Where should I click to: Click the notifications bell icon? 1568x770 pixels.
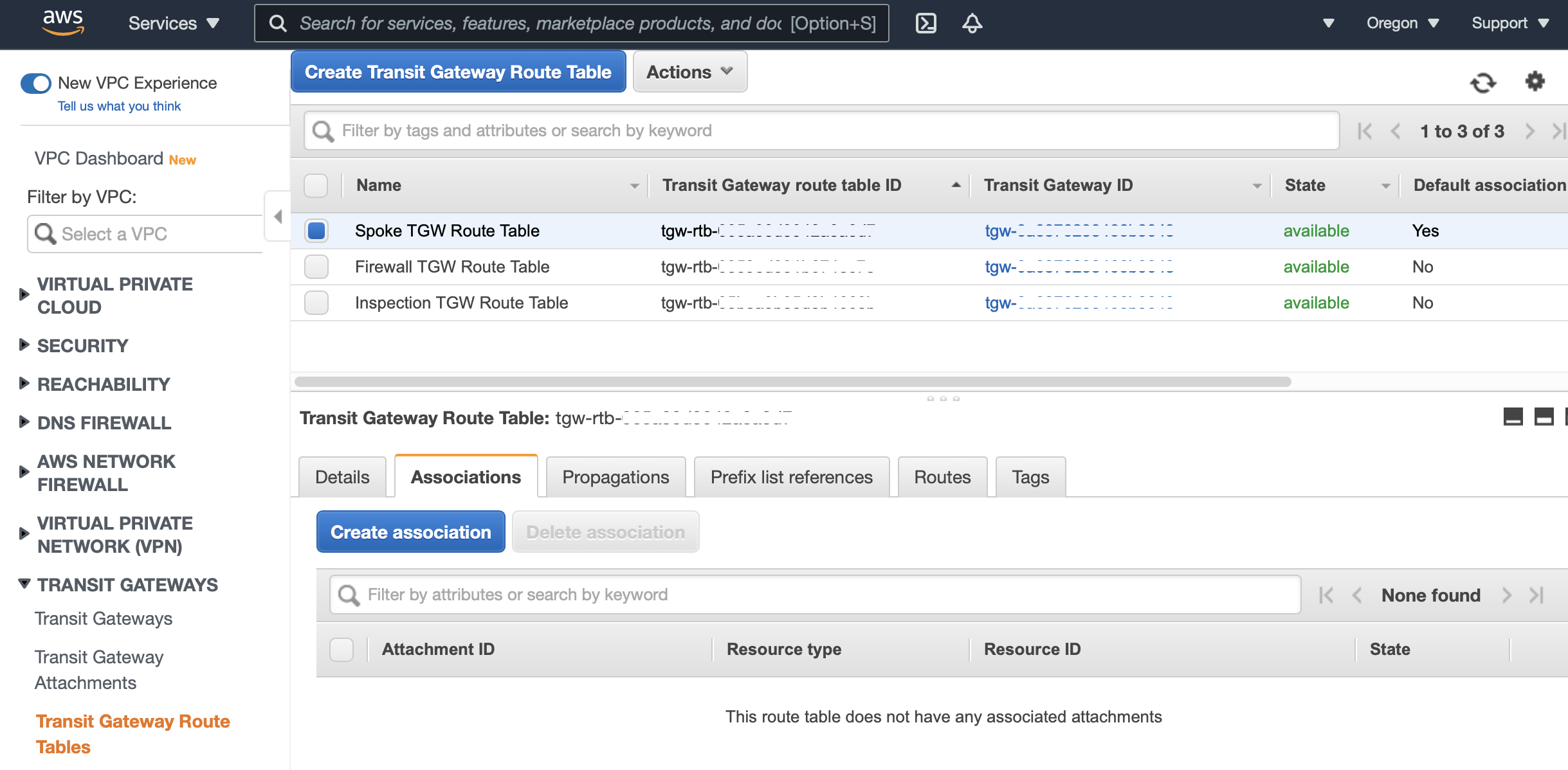point(972,23)
